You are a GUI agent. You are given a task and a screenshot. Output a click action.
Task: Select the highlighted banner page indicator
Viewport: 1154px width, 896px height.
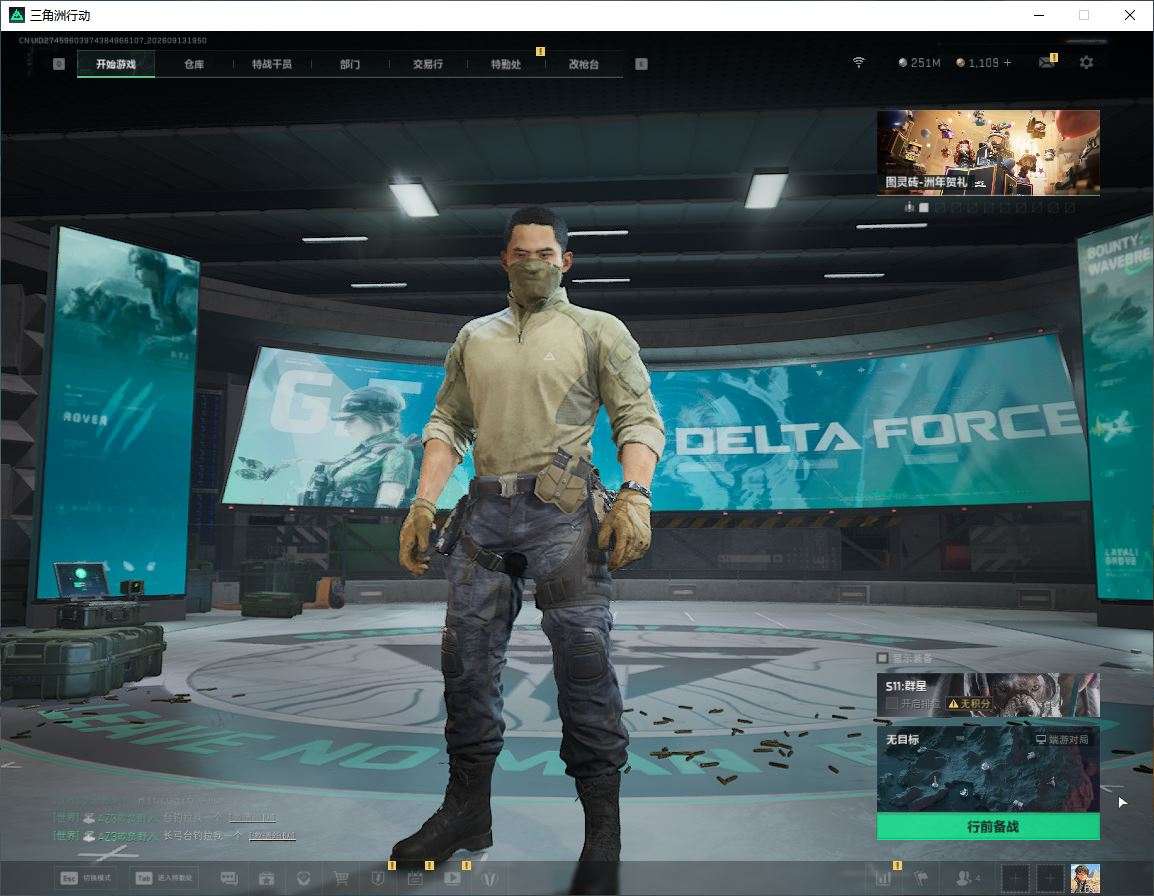[x=924, y=208]
